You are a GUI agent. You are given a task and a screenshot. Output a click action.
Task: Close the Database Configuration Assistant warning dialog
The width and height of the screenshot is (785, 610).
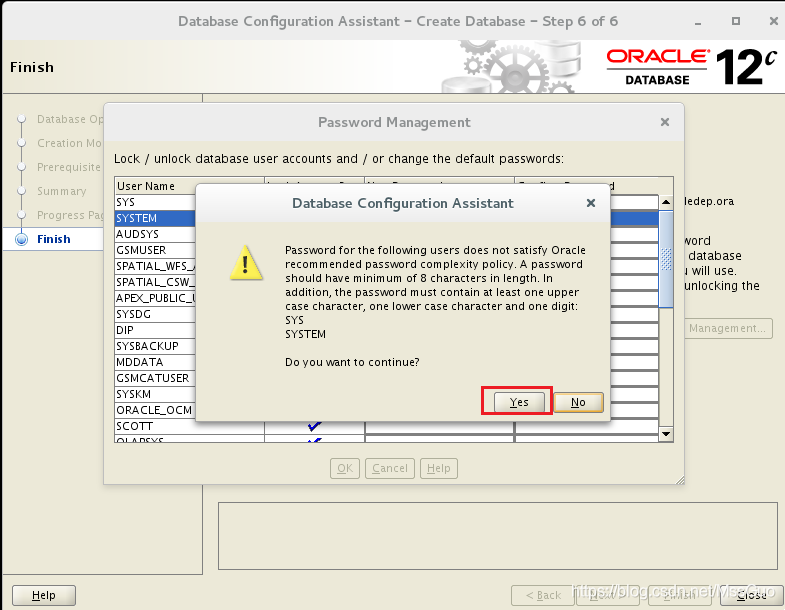click(590, 203)
